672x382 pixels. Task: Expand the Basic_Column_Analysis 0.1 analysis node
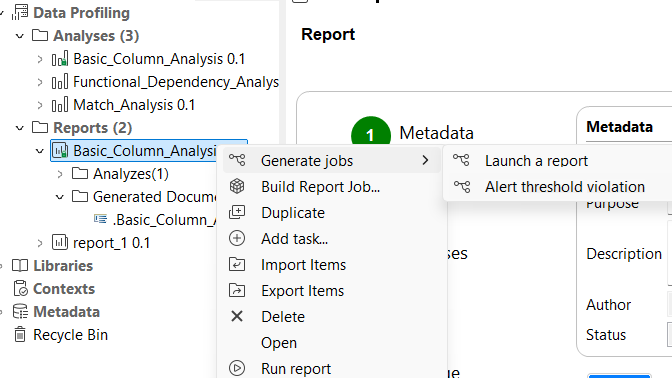(40, 59)
